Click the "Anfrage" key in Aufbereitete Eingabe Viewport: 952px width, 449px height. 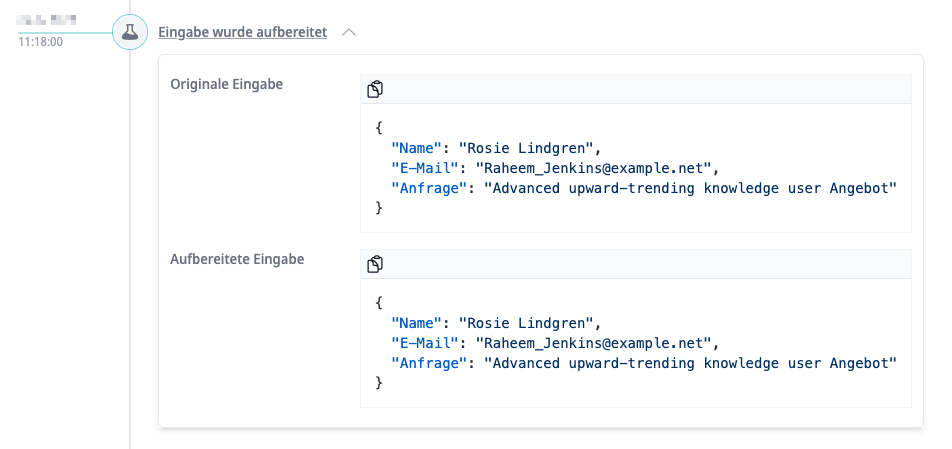428,363
